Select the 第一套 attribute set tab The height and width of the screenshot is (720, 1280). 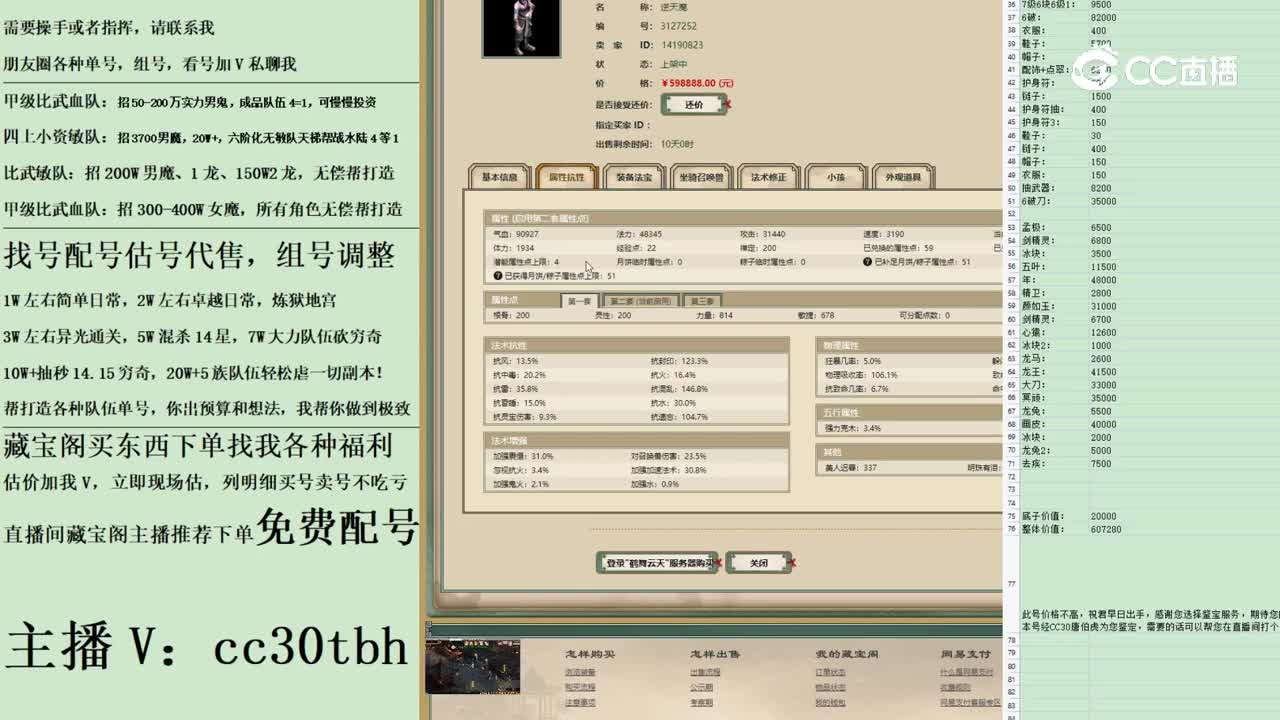(580, 301)
